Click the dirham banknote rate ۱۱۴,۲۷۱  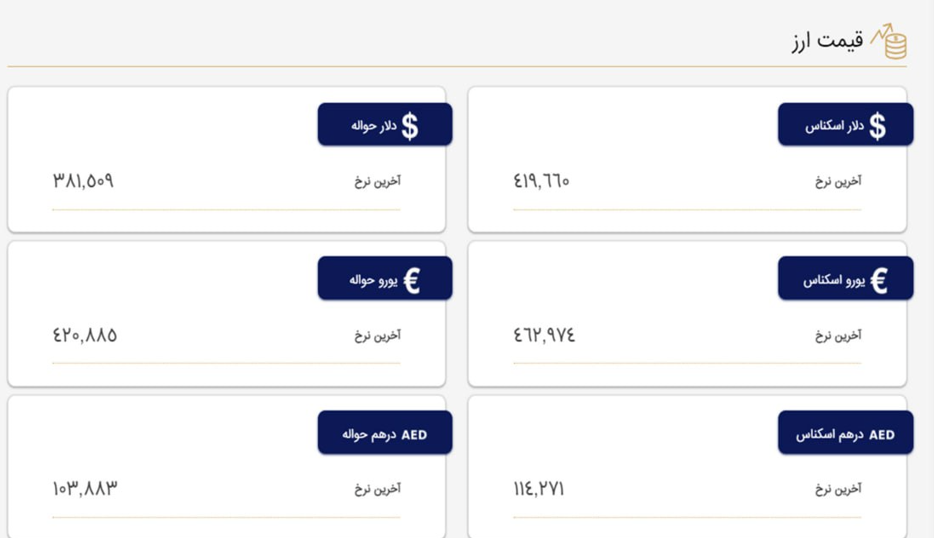[538, 489]
